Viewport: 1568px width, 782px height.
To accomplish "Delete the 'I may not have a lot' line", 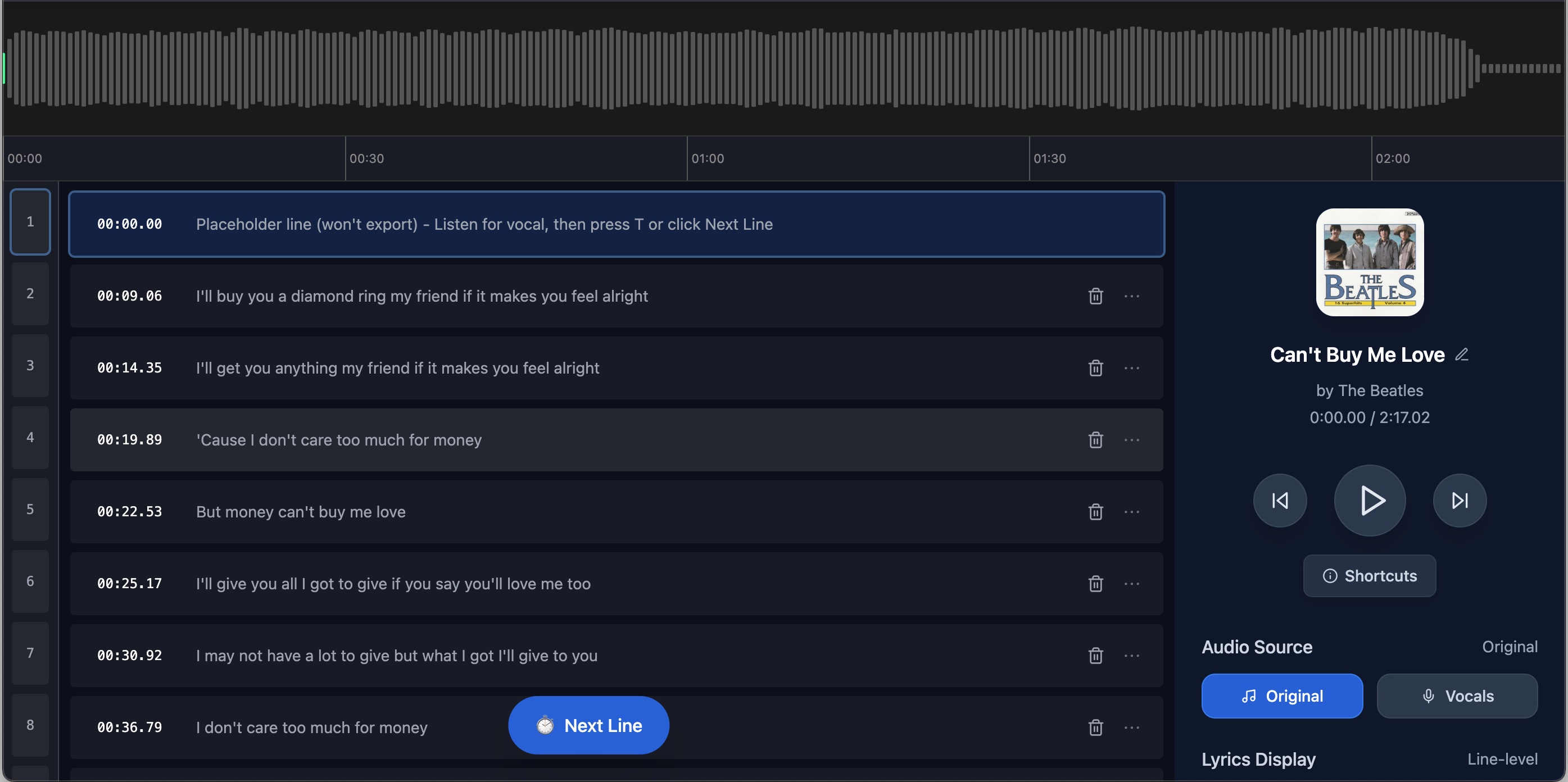I will click(1095, 655).
